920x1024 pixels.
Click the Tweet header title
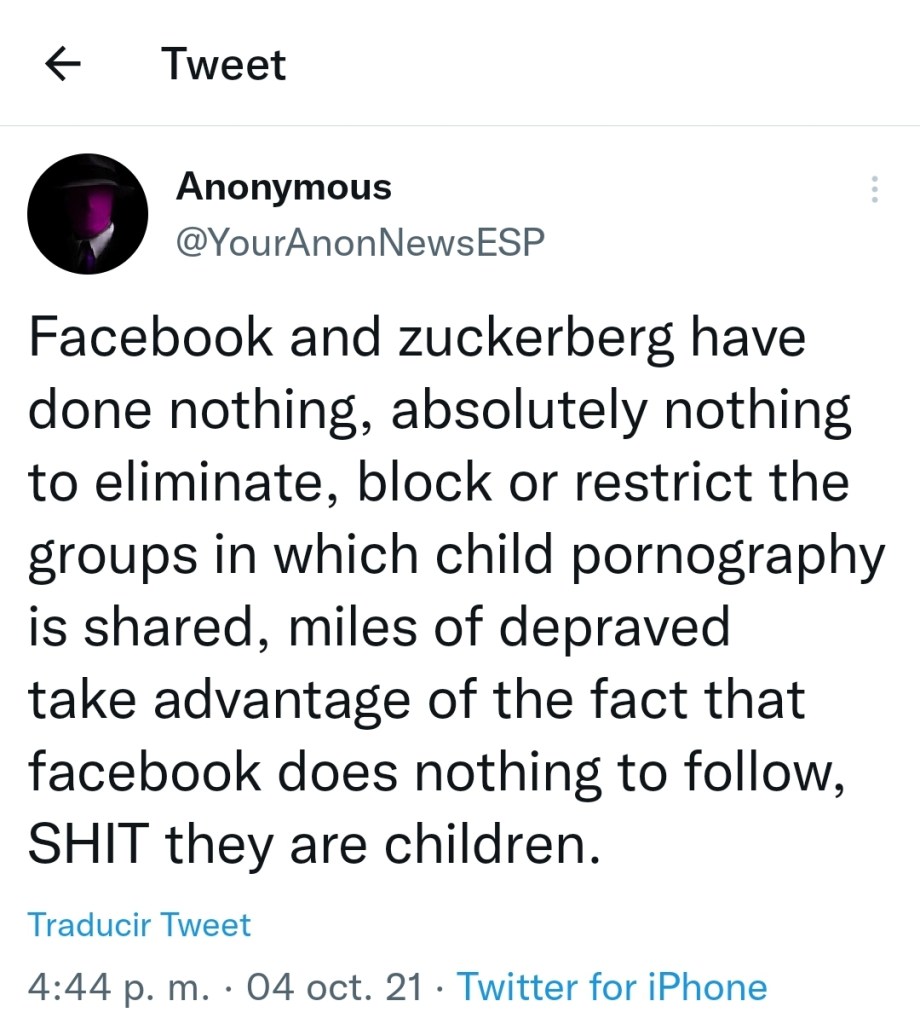click(224, 65)
